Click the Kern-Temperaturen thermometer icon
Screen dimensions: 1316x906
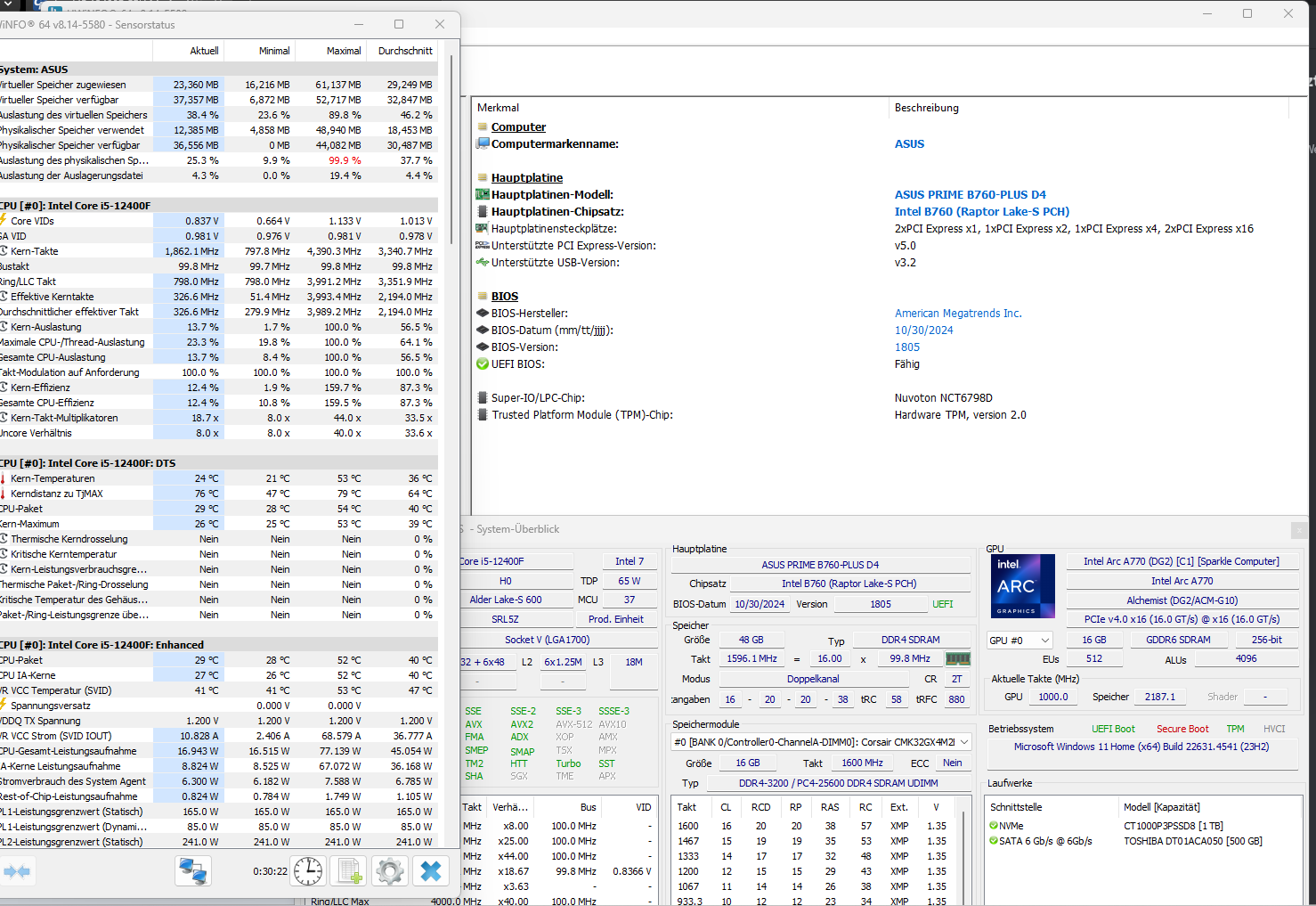(x=4, y=478)
